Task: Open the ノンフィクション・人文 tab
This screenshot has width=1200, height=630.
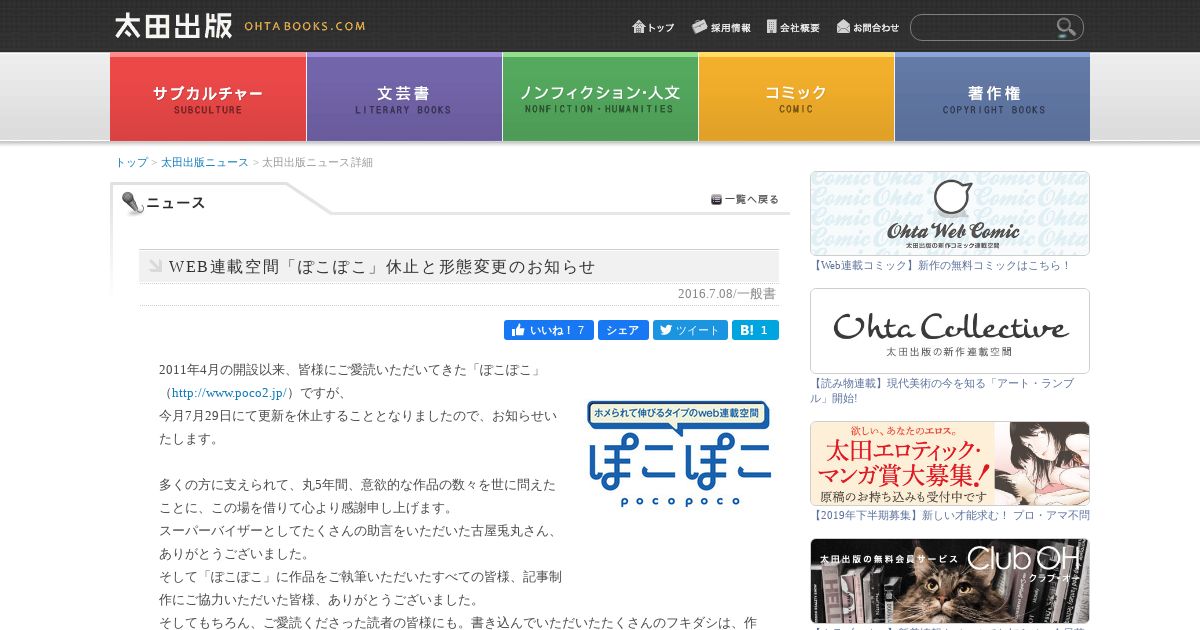Action: [600, 97]
